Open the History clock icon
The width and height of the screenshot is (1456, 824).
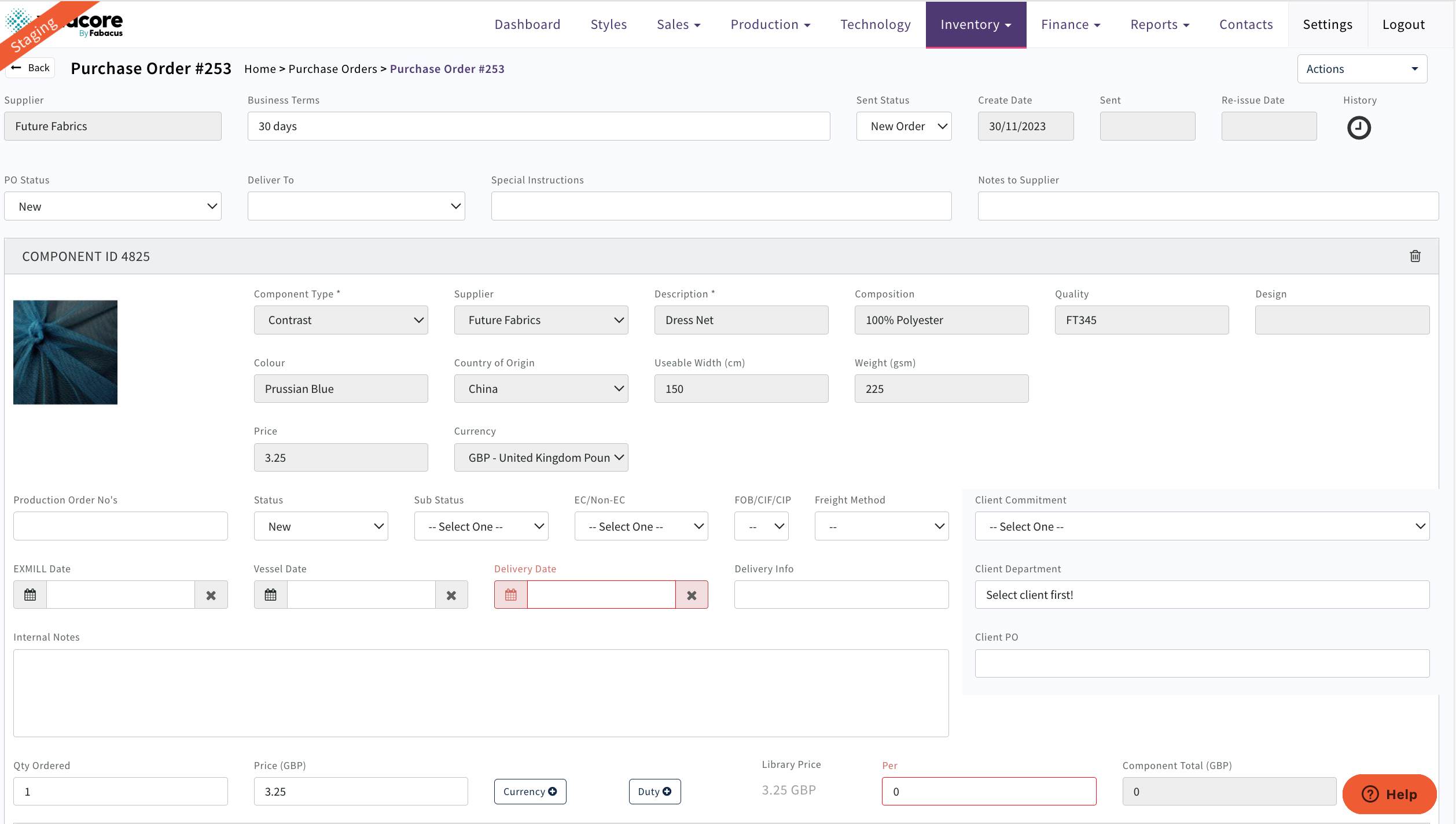point(1358,127)
